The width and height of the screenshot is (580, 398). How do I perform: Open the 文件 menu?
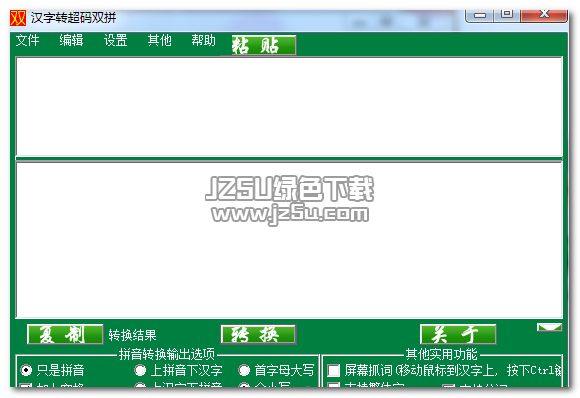[27, 40]
